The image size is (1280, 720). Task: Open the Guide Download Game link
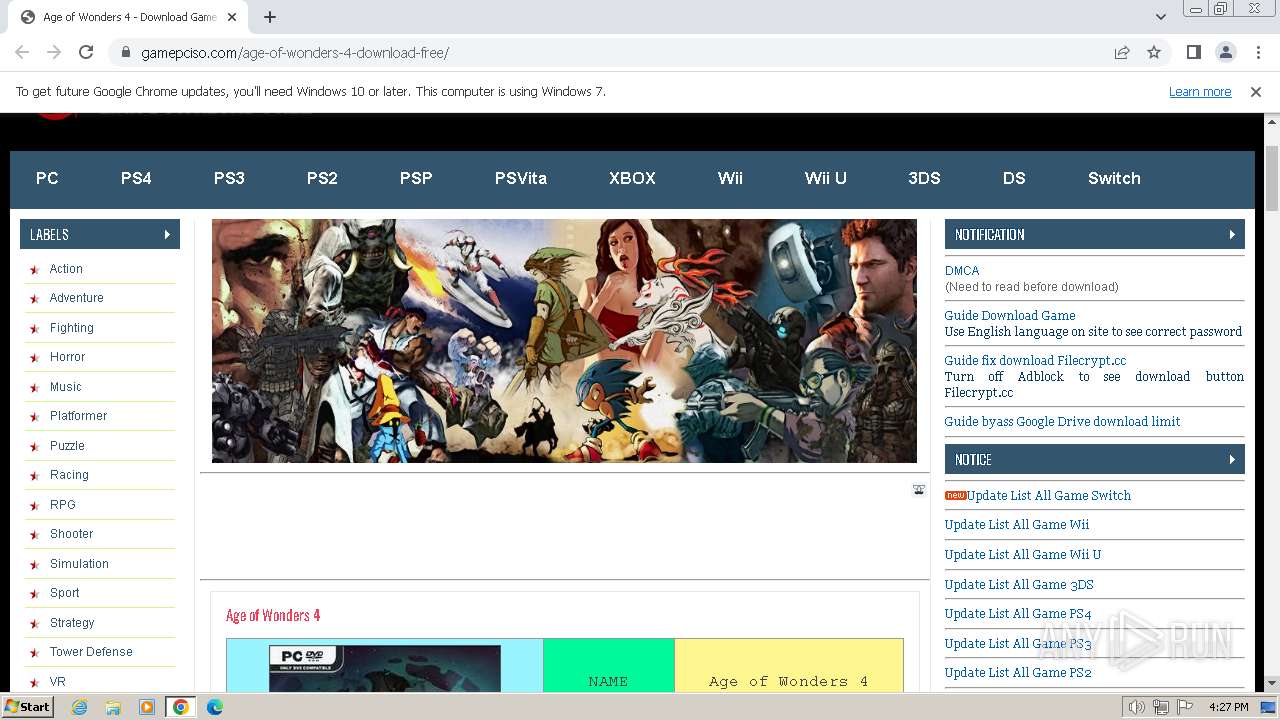point(1010,315)
